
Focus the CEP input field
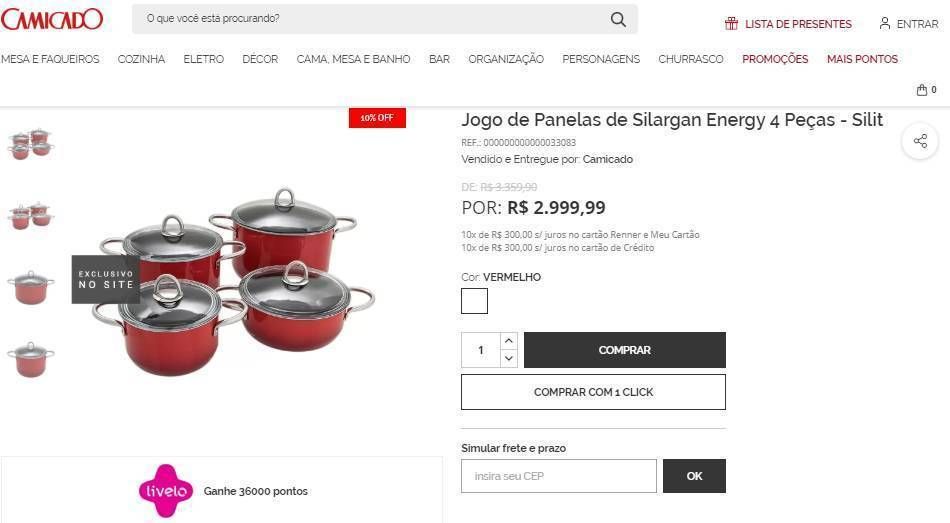click(x=559, y=476)
